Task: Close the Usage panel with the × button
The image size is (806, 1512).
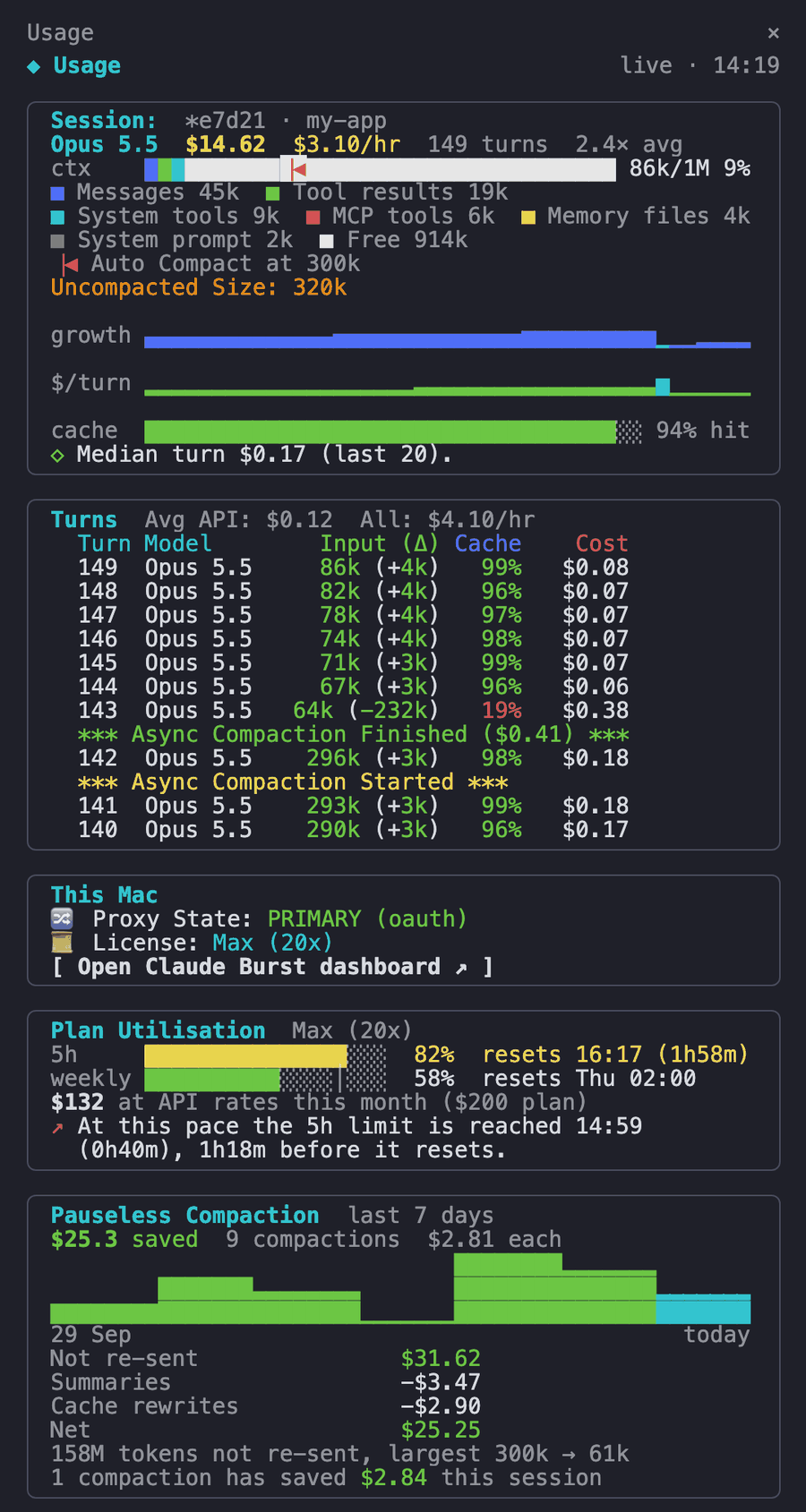Action: (x=773, y=33)
